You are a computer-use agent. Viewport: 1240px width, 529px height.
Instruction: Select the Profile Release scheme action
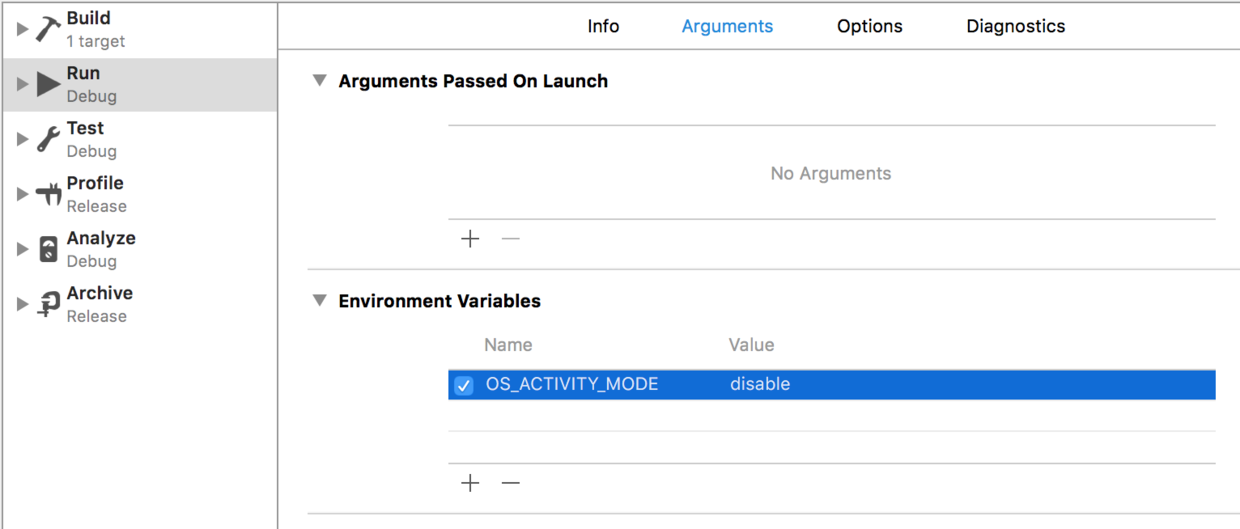click(96, 194)
